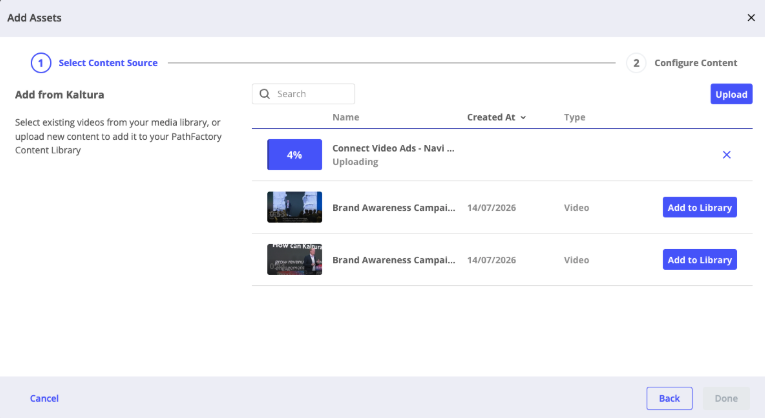
Task: Add second Brand Awareness video to library
Action: [x=700, y=259]
